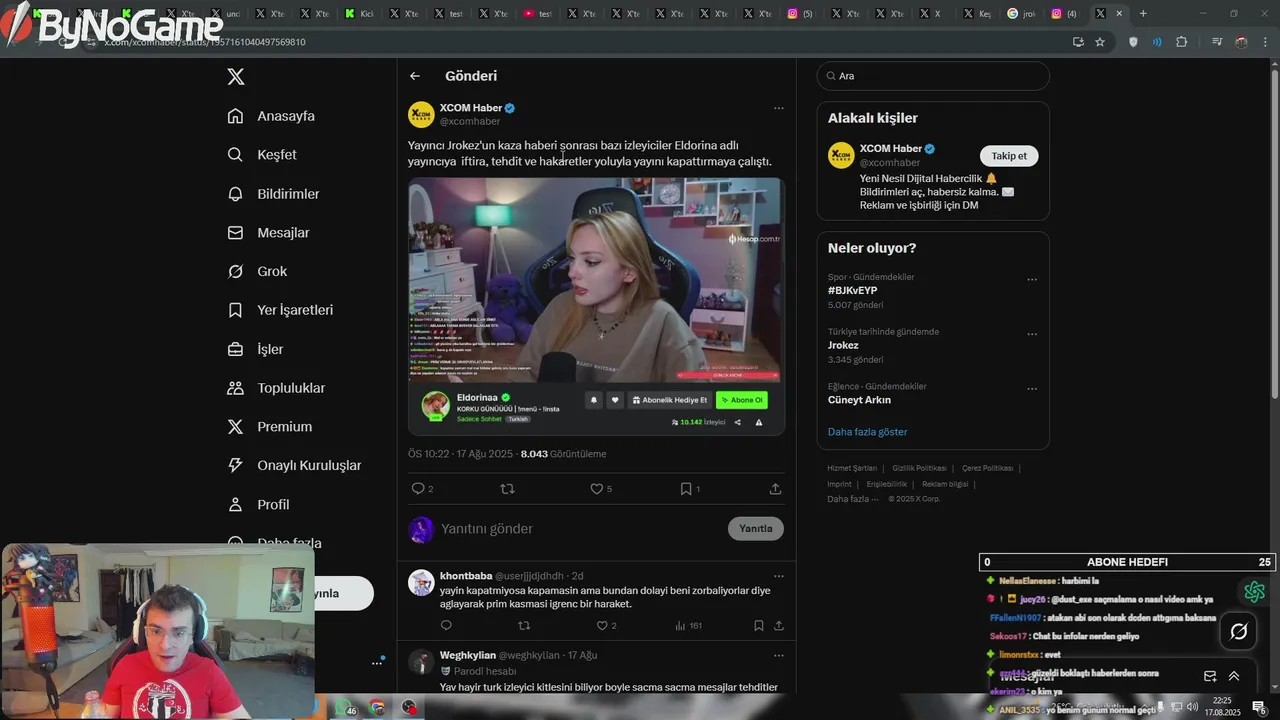Open Hizmet Şartları footer link
This screenshot has width=1280, height=720.
tap(852, 468)
